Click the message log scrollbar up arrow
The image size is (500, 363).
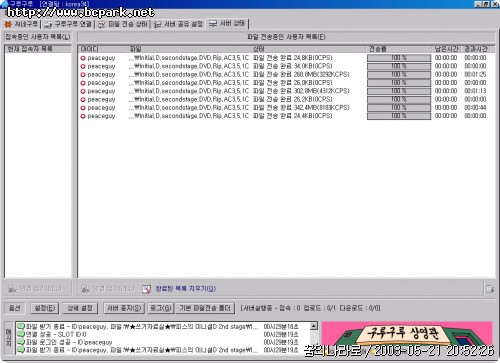point(314,326)
